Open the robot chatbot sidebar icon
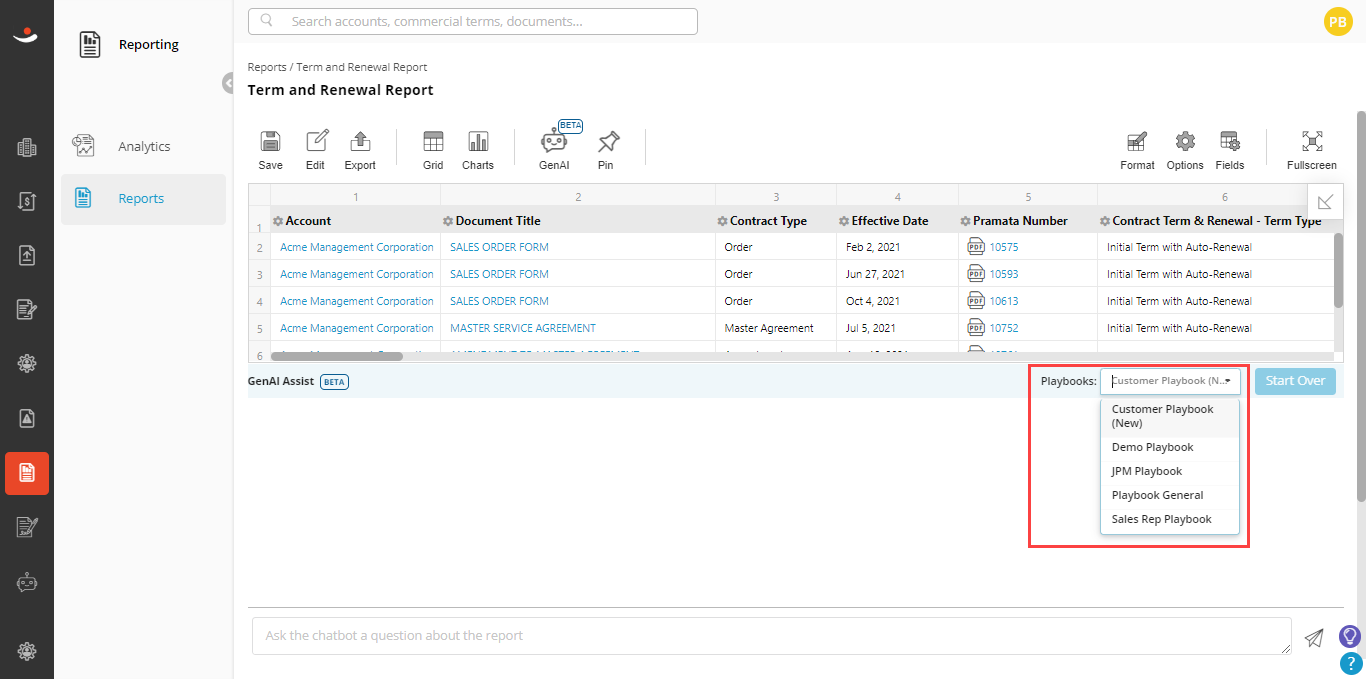The width and height of the screenshot is (1366, 679). [x=27, y=582]
